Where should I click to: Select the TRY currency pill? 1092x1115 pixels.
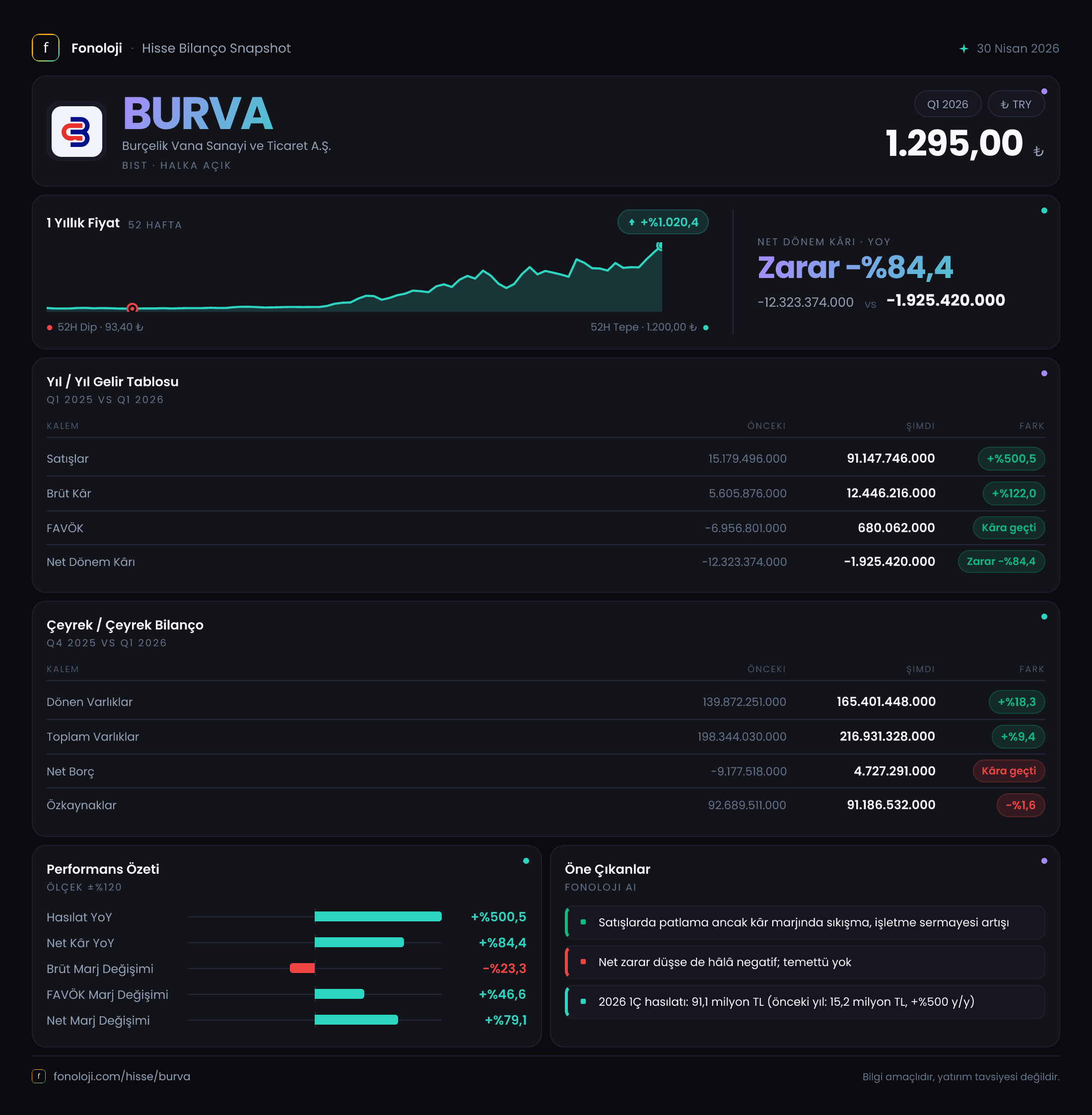pos(1016,104)
